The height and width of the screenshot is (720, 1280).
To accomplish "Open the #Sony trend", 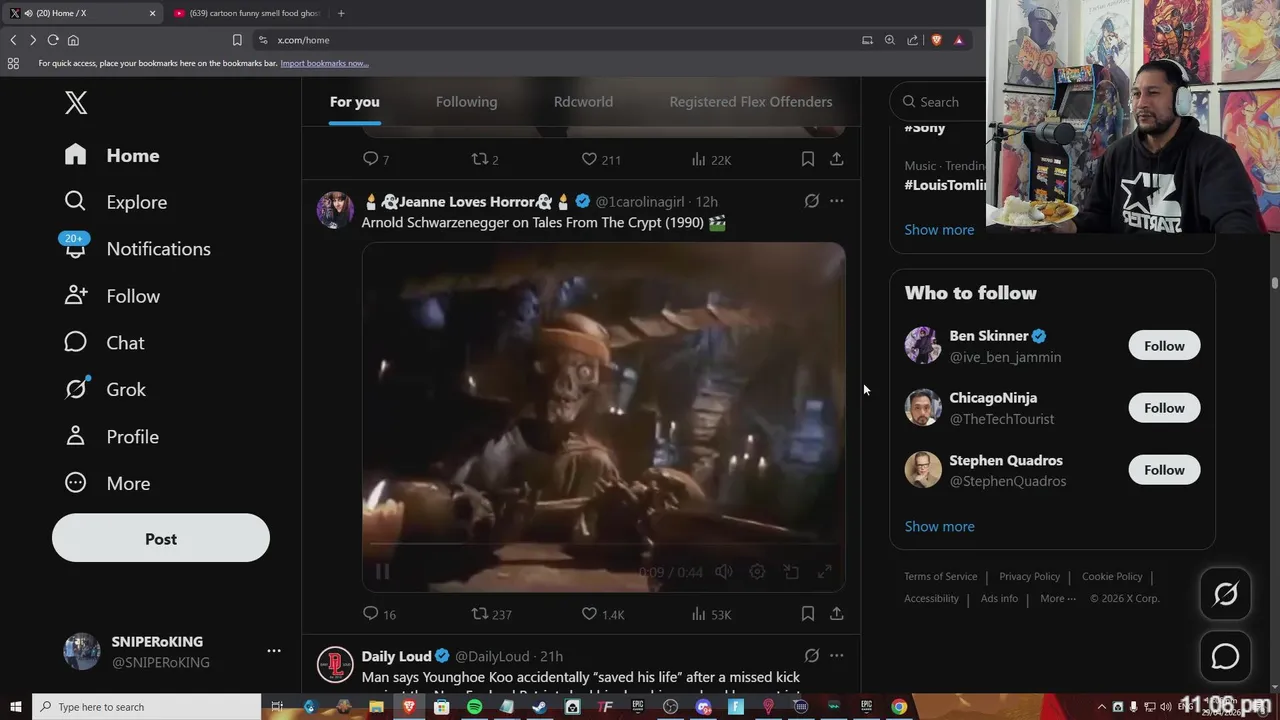I will coord(925,128).
